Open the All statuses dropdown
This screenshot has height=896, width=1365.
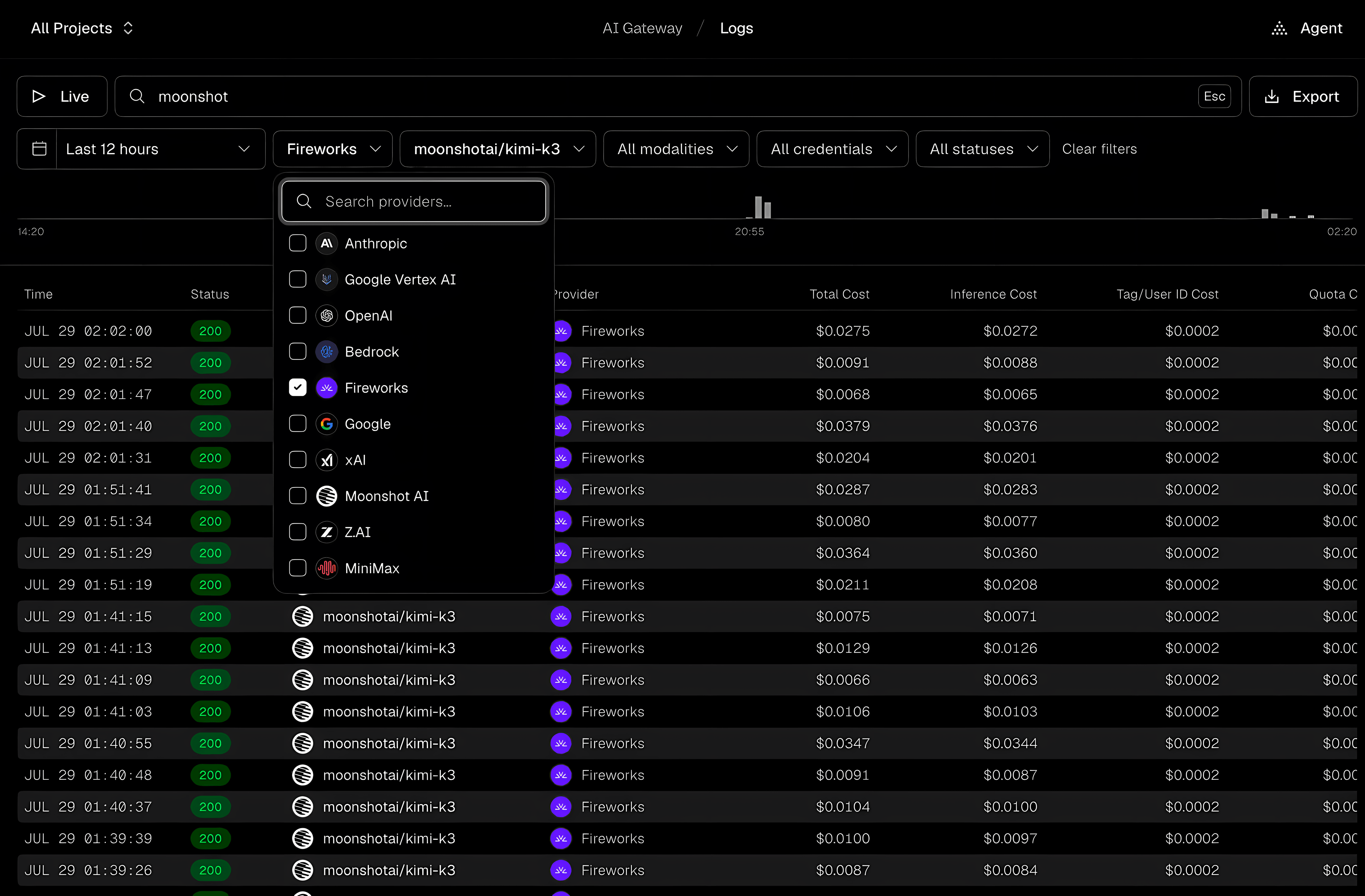tap(983, 149)
